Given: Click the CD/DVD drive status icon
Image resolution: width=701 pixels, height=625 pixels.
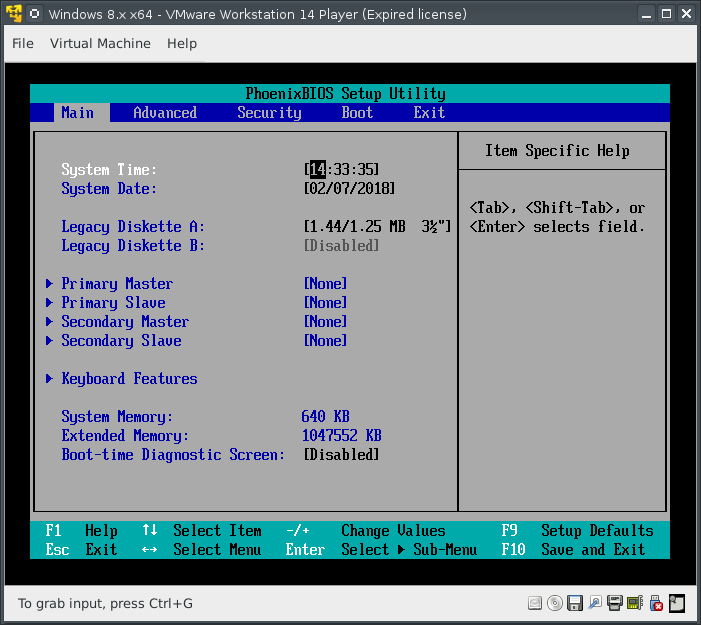Looking at the screenshot, I should point(555,603).
